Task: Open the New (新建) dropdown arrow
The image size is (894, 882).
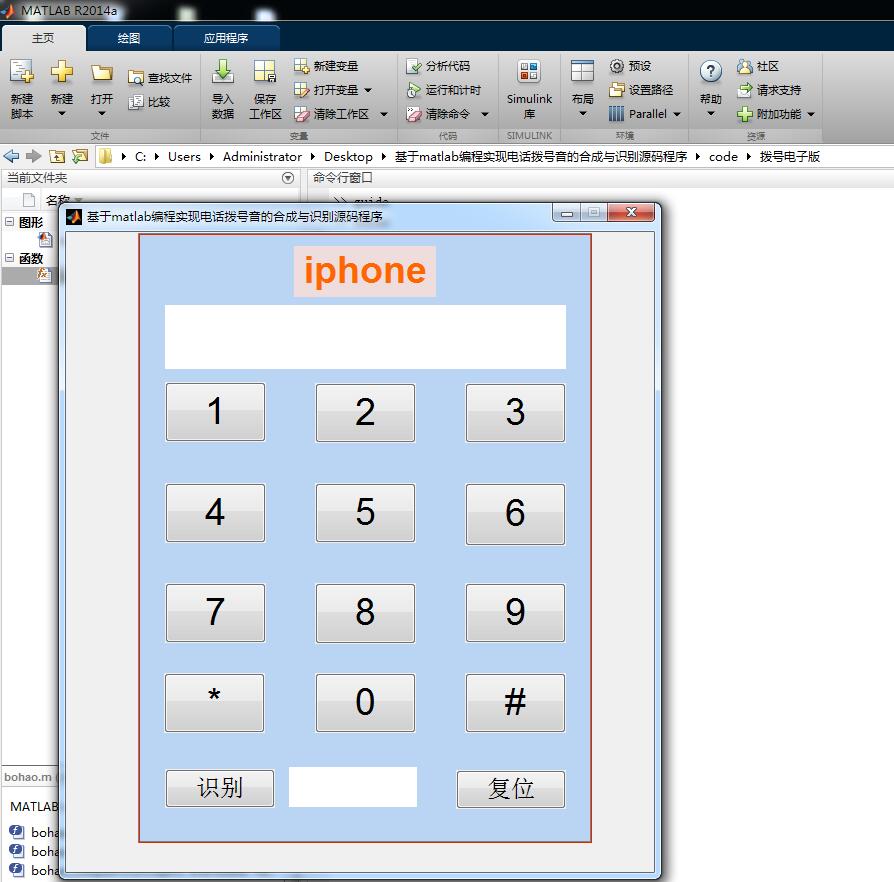Action: click(x=62, y=113)
